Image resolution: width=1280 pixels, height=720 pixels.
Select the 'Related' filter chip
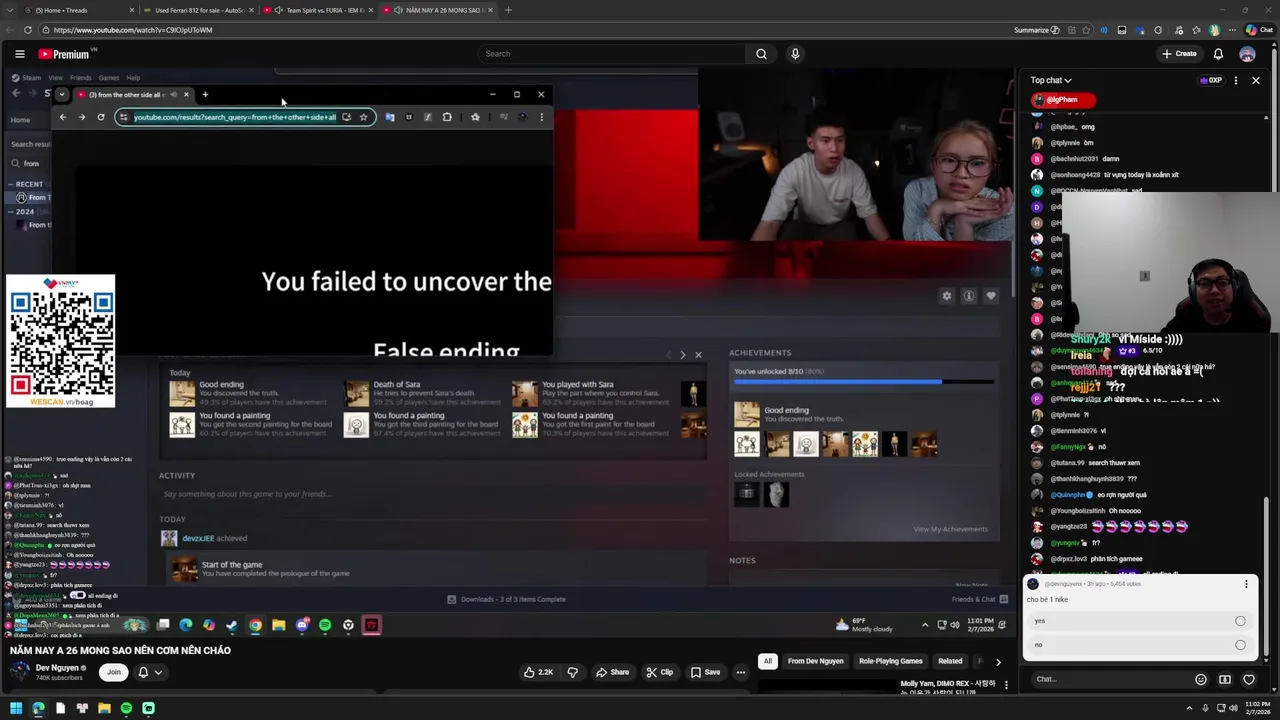tap(950, 661)
